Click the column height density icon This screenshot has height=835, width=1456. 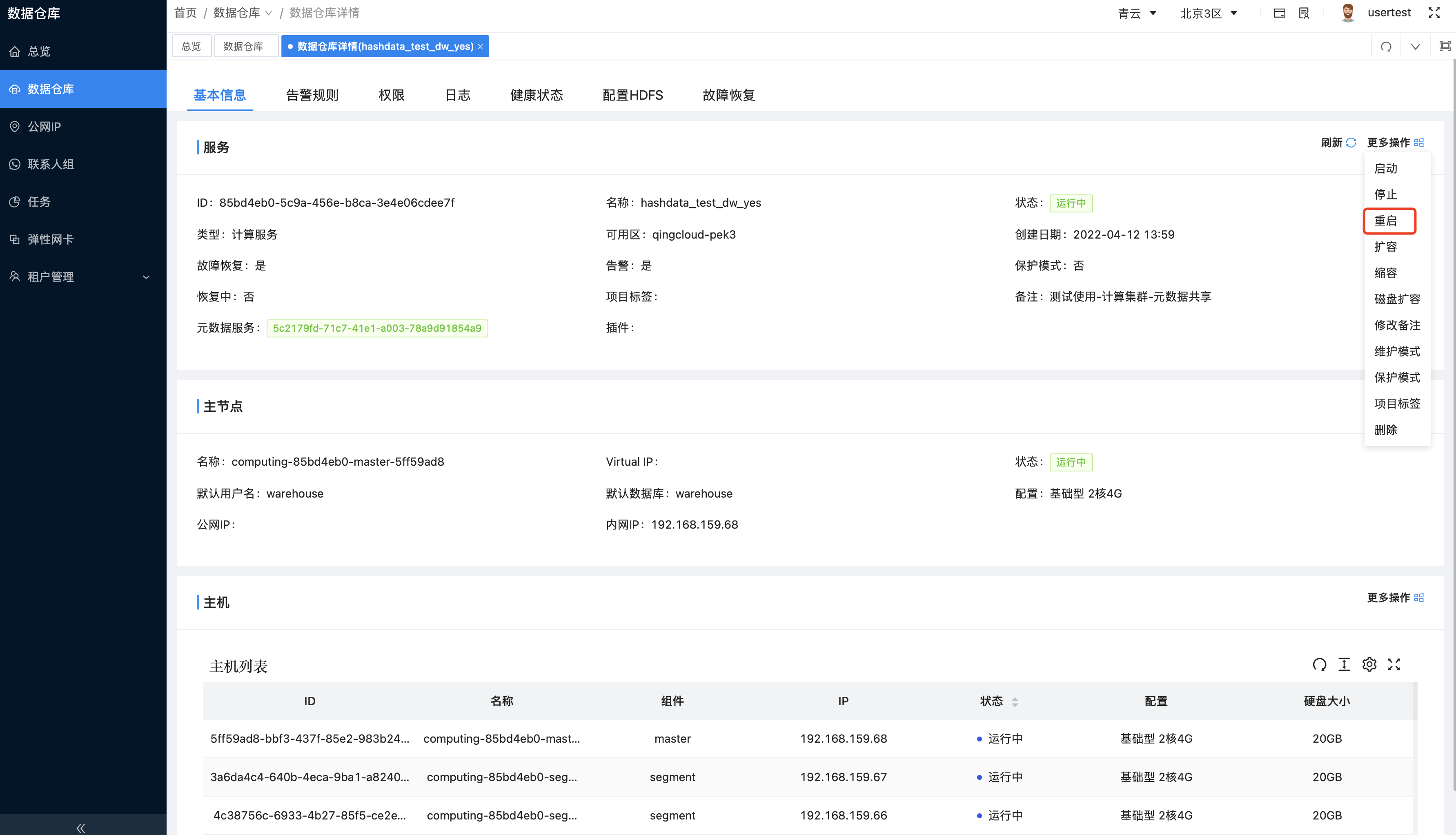tap(1344, 664)
